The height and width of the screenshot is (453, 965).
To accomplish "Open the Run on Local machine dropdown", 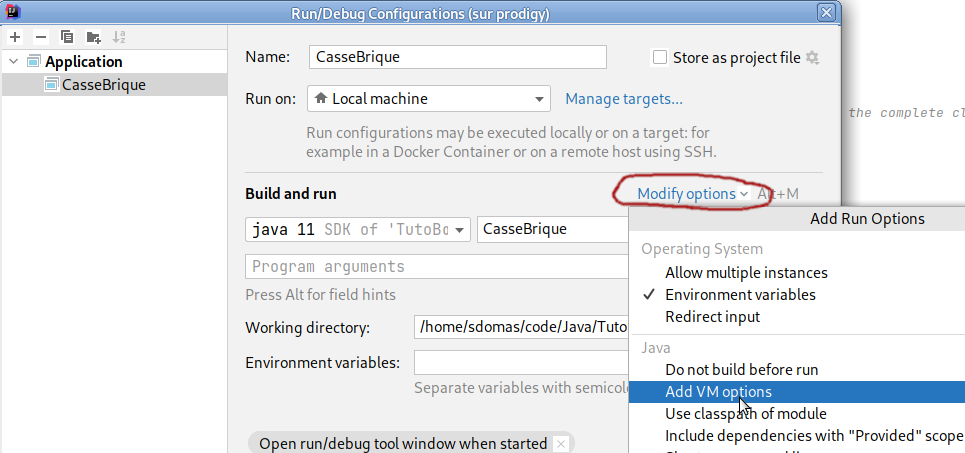I will [x=428, y=99].
